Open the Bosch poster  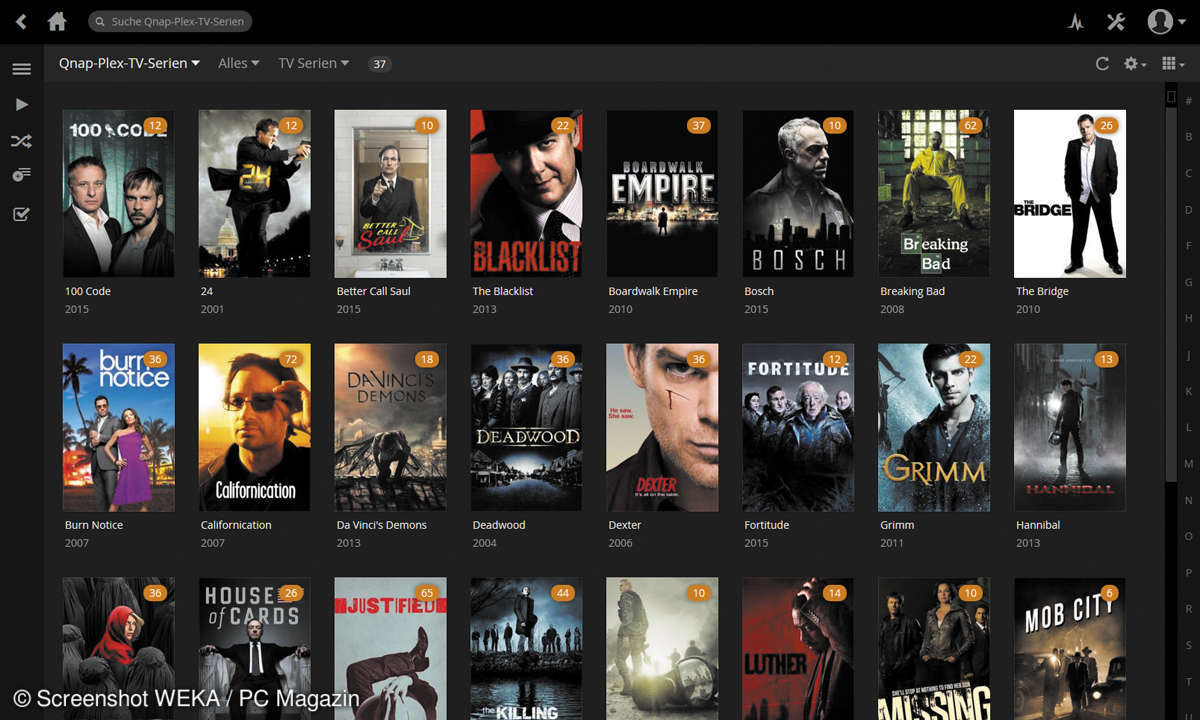pyautogui.click(x=798, y=193)
